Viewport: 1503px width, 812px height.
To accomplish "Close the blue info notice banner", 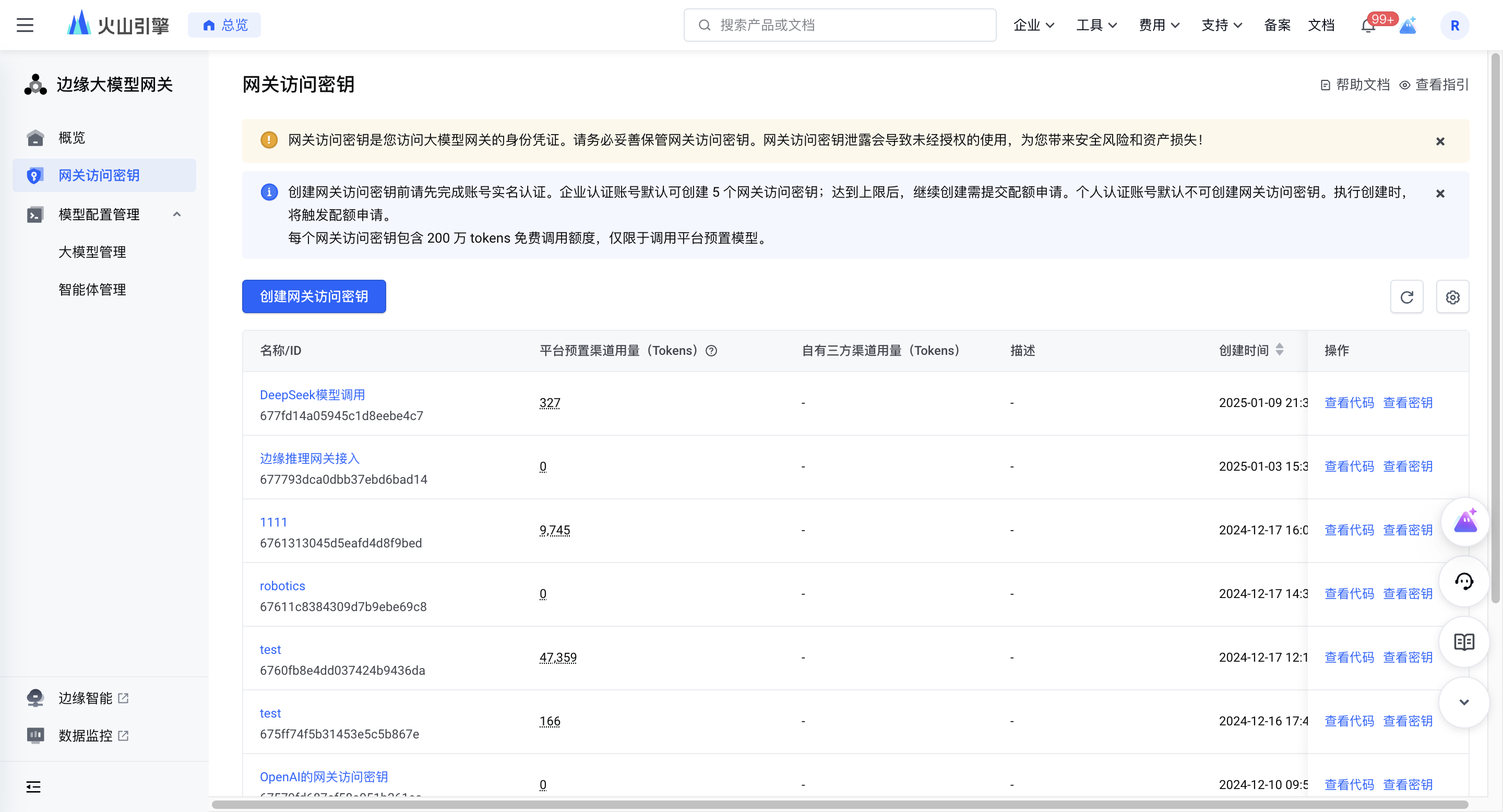I will point(1439,193).
